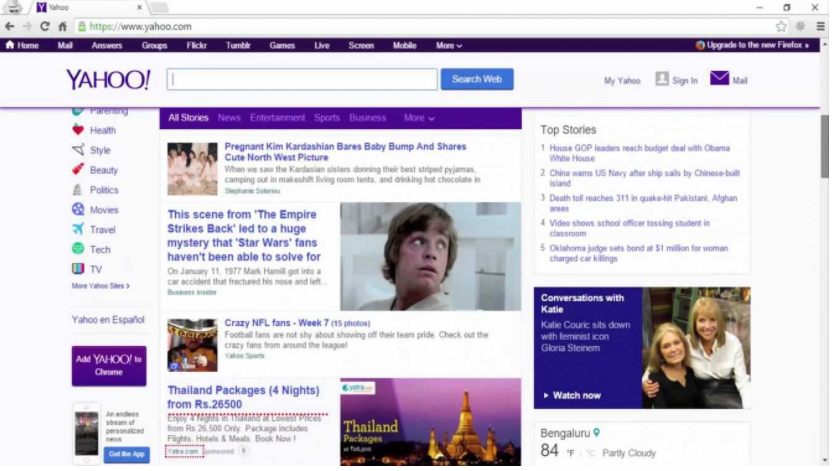Viewport: 834px width, 471px height.
Task: Click the browser address bar URL
Action: tap(140, 26)
